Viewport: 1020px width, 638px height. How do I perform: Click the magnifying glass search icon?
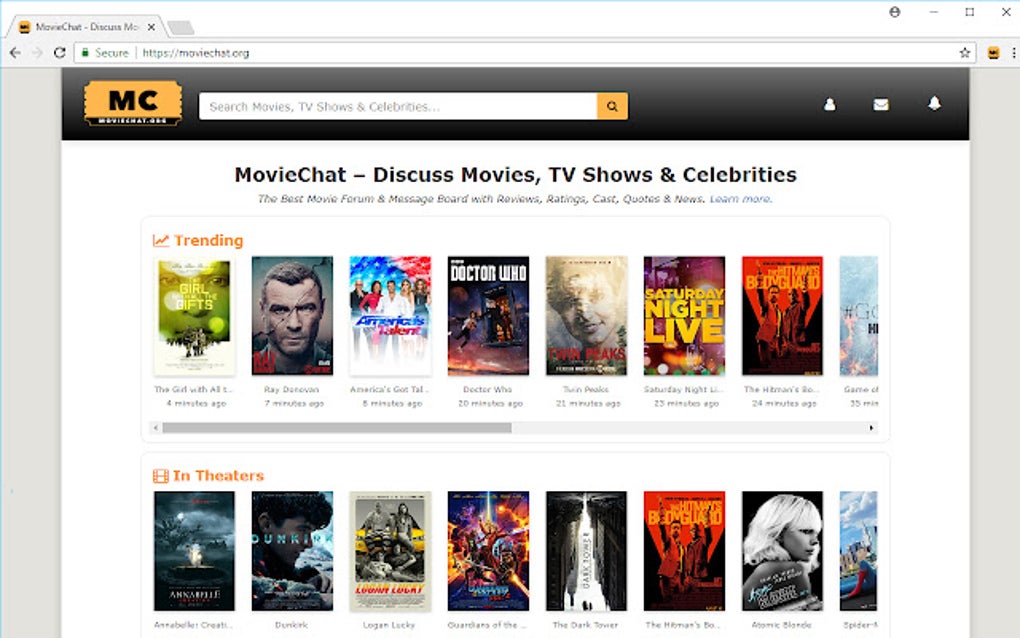pyautogui.click(x=611, y=105)
